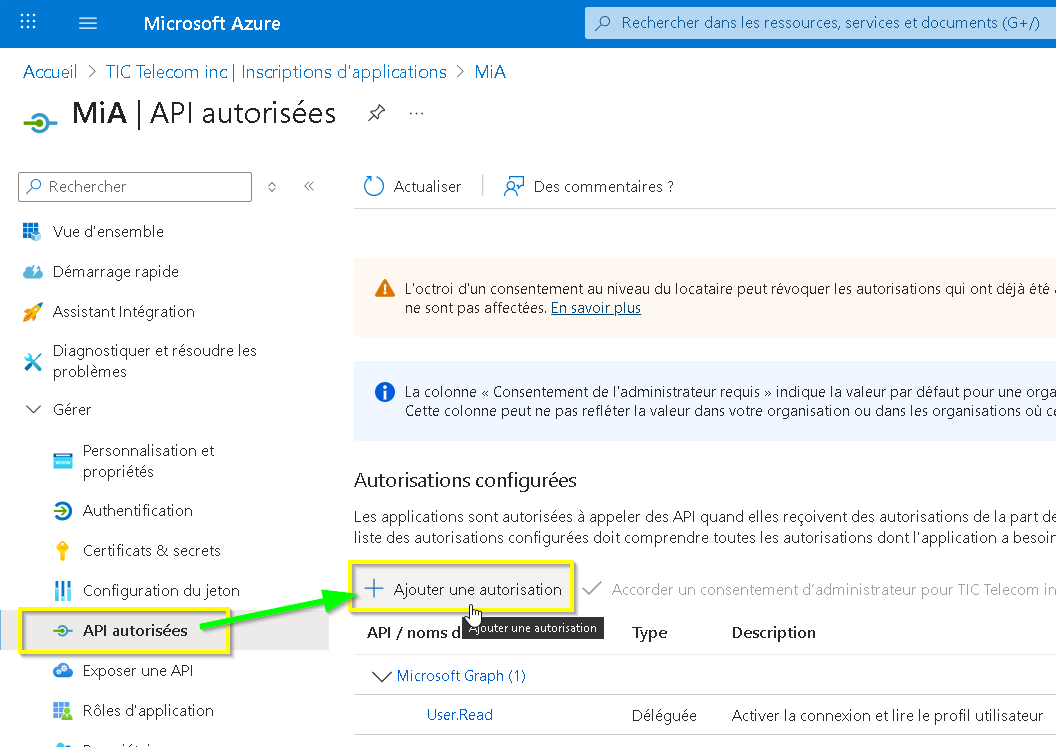Click the Diagnostiquer tools icon
This screenshot has height=747, width=1056.
[32, 362]
